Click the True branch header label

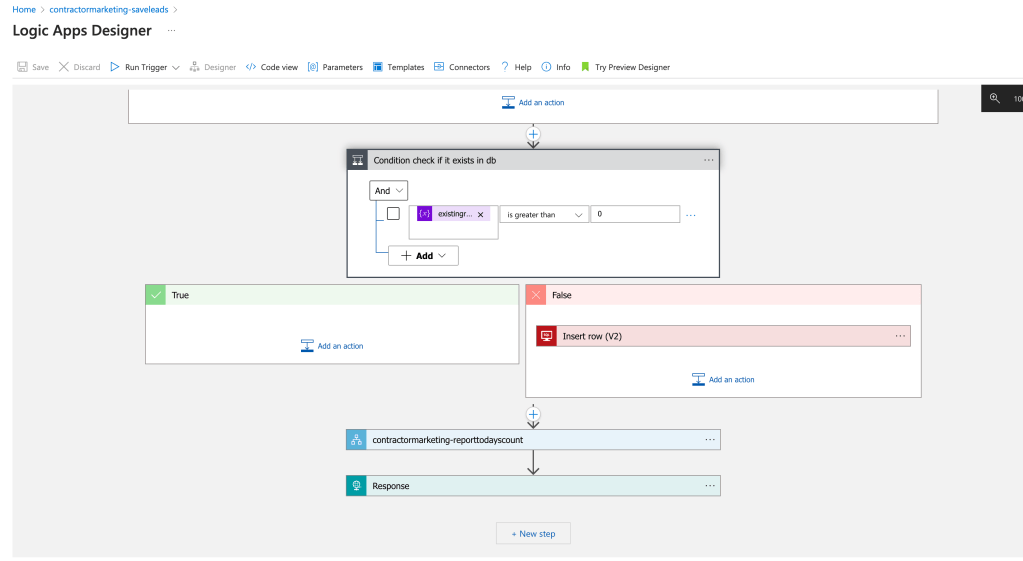tap(180, 295)
